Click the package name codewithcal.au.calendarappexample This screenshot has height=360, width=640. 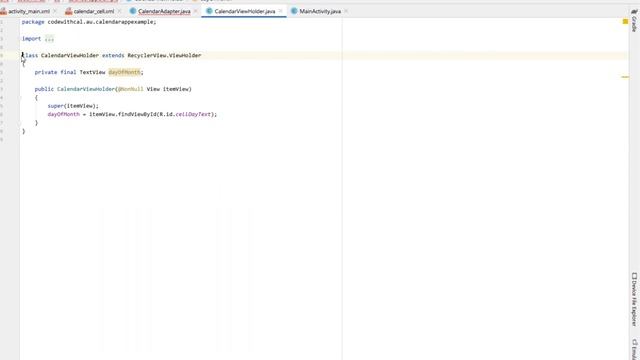point(100,22)
